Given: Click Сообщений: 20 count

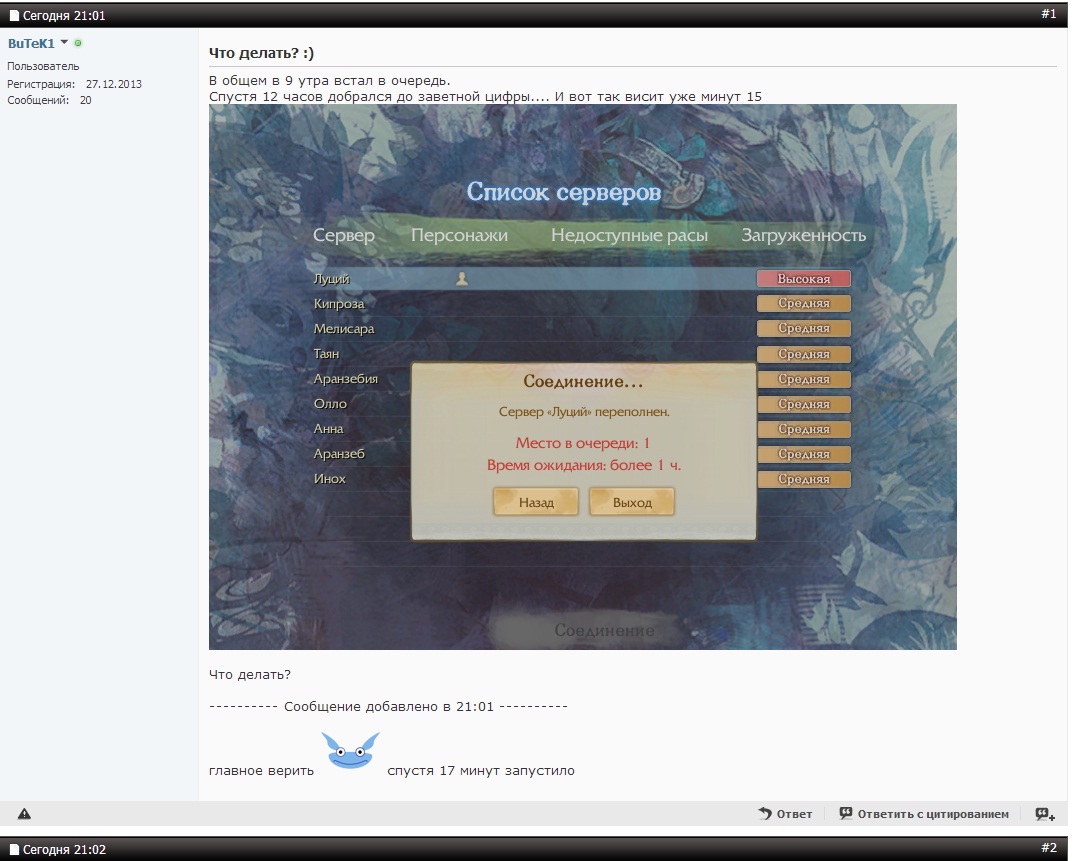Looking at the screenshot, I should coord(49,100).
